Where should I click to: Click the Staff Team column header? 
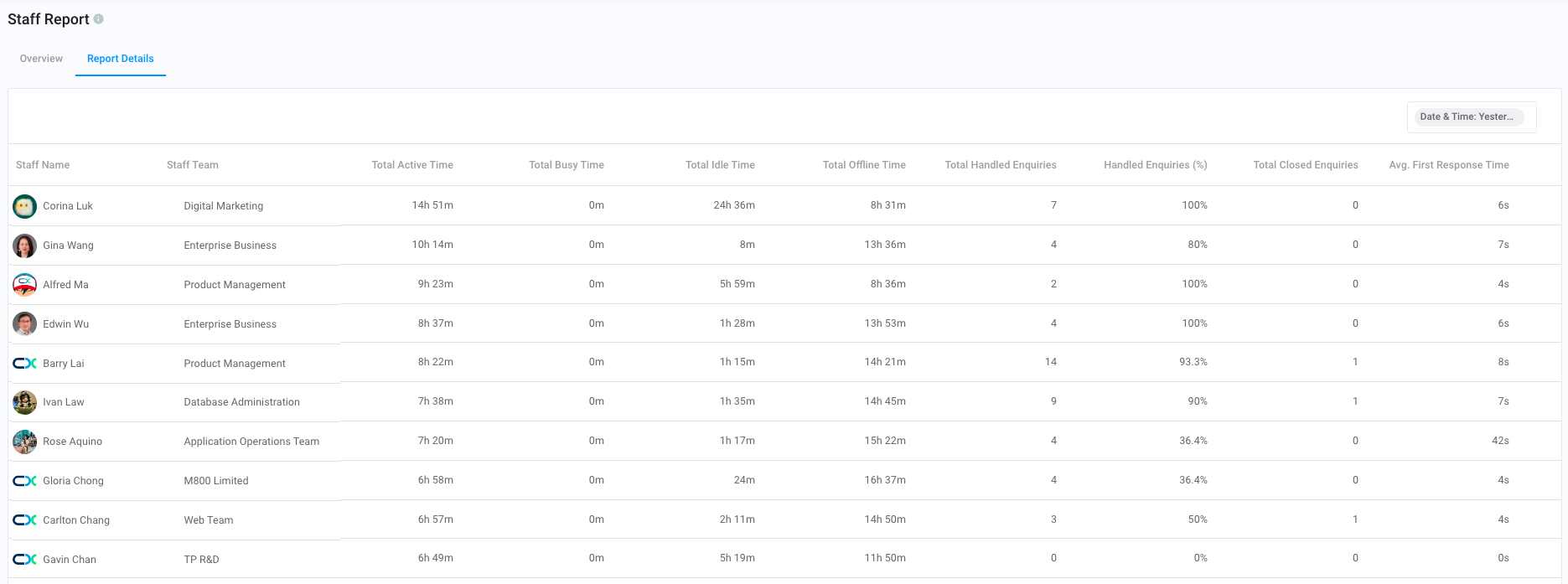pos(193,165)
